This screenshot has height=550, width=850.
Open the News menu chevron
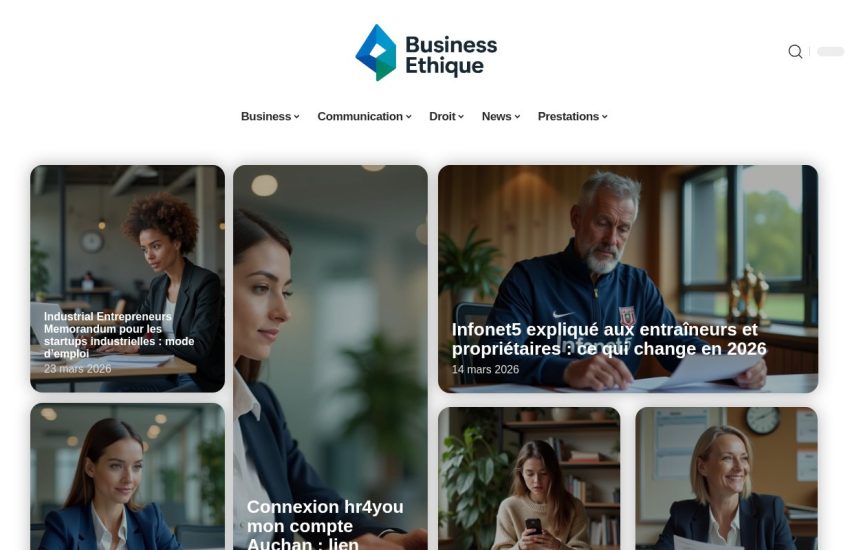(x=517, y=117)
